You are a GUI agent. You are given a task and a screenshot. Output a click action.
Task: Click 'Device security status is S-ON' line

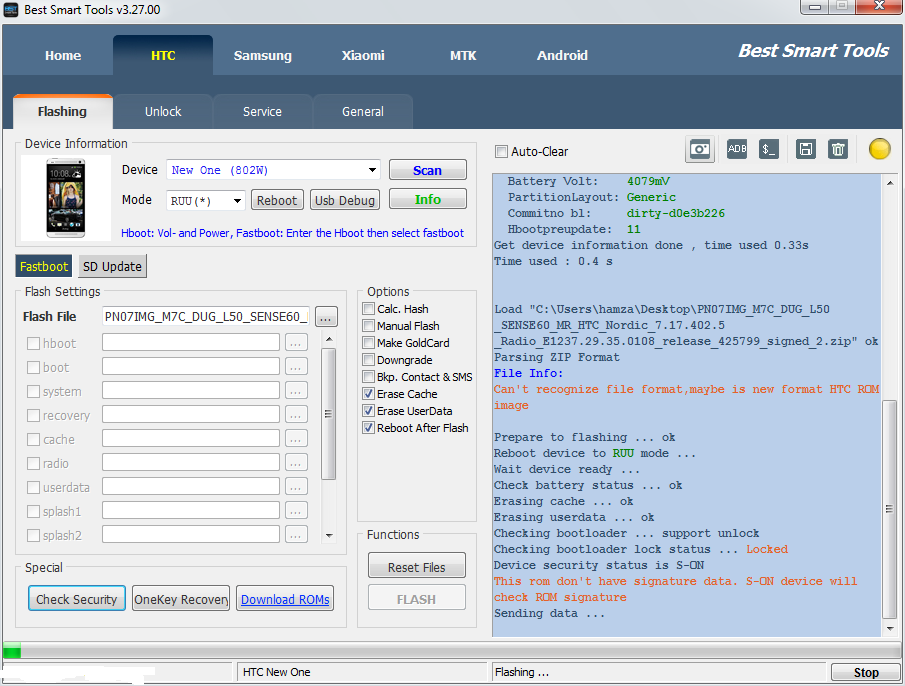pyautogui.click(x=599, y=565)
